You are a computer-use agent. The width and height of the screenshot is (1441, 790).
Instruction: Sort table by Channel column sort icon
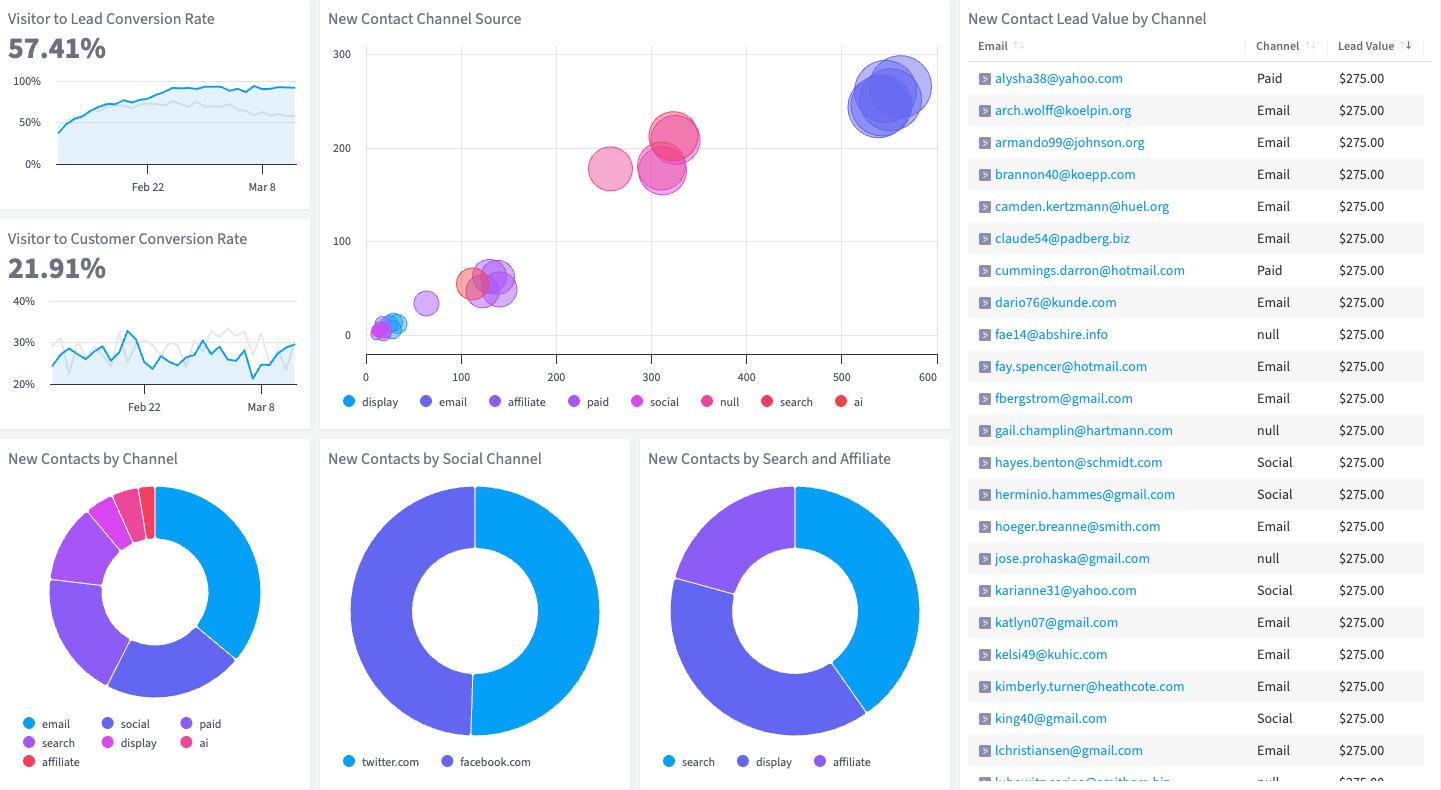[x=1310, y=46]
